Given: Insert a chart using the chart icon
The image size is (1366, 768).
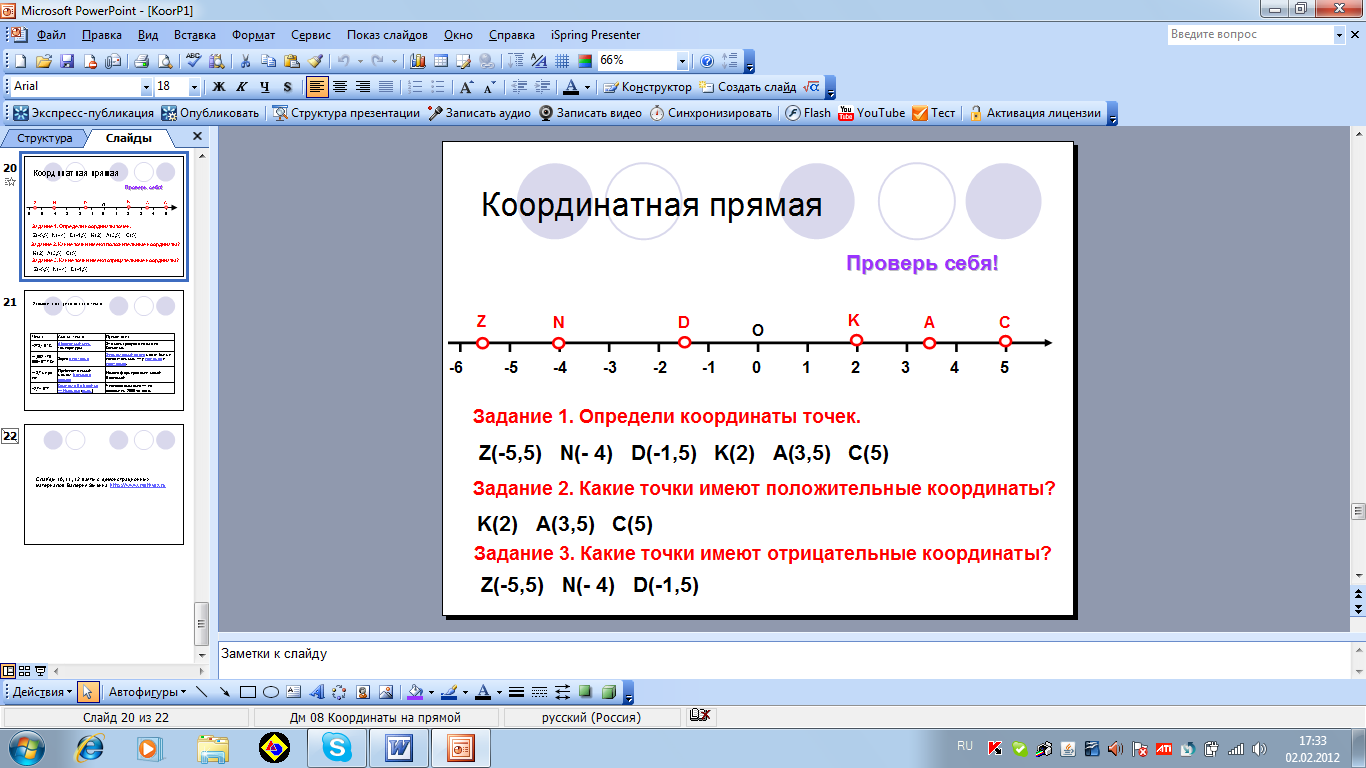Looking at the screenshot, I should (418, 61).
